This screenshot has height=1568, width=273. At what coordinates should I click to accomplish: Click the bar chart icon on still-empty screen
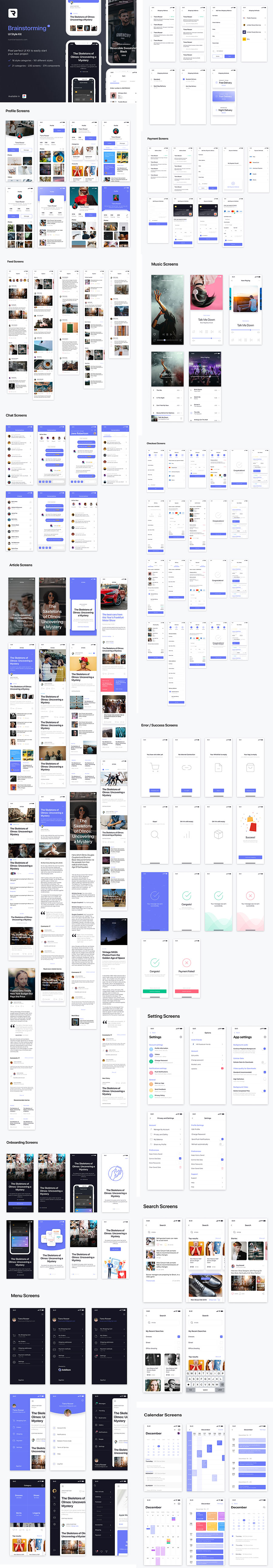coord(187,835)
